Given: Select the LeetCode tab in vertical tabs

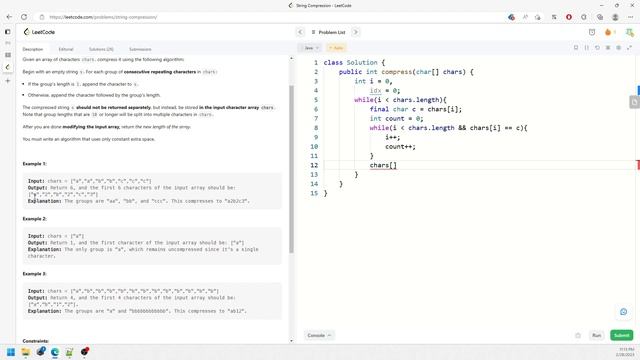Looking at the screenshot, I should (x=7, y=67).
